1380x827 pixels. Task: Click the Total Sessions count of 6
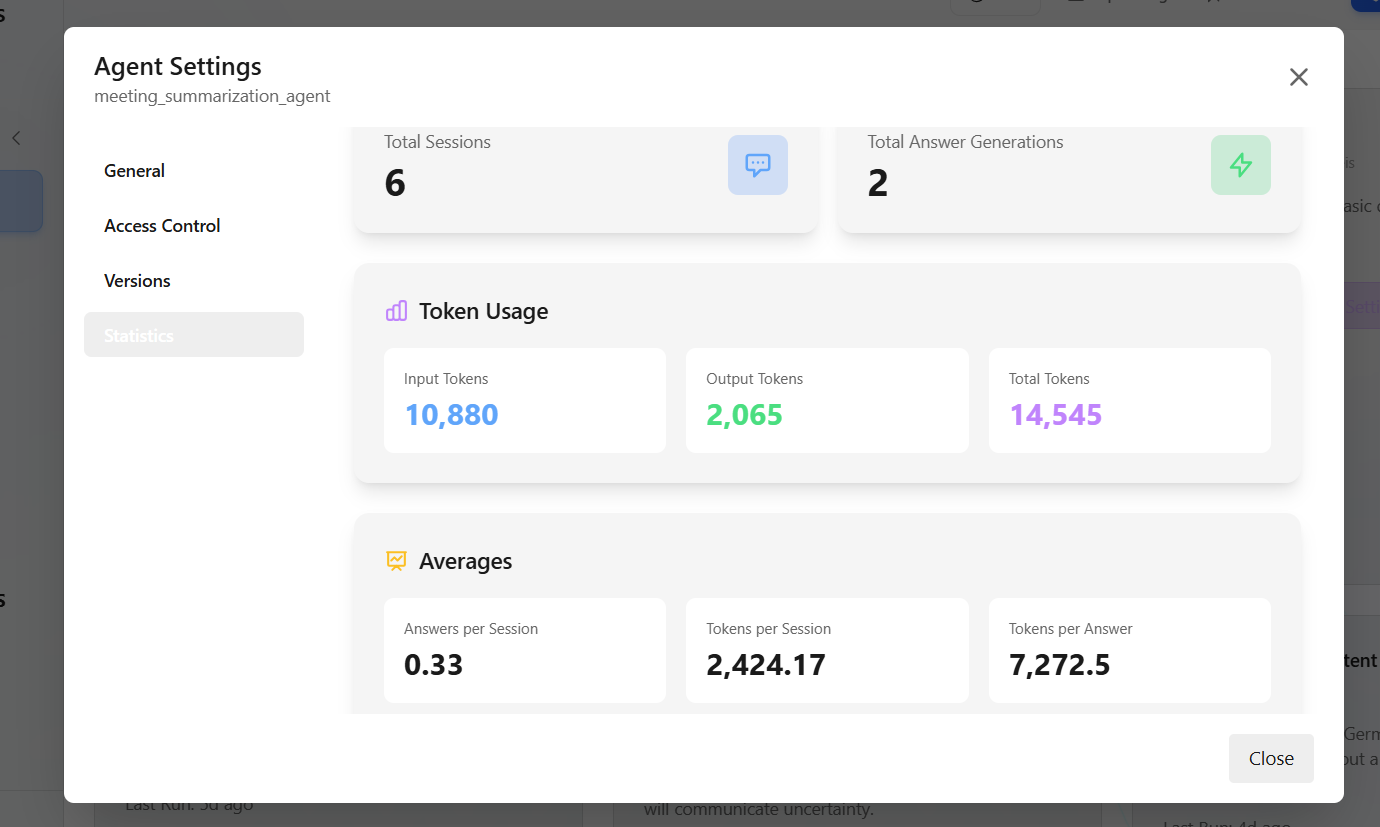(395, 182)
